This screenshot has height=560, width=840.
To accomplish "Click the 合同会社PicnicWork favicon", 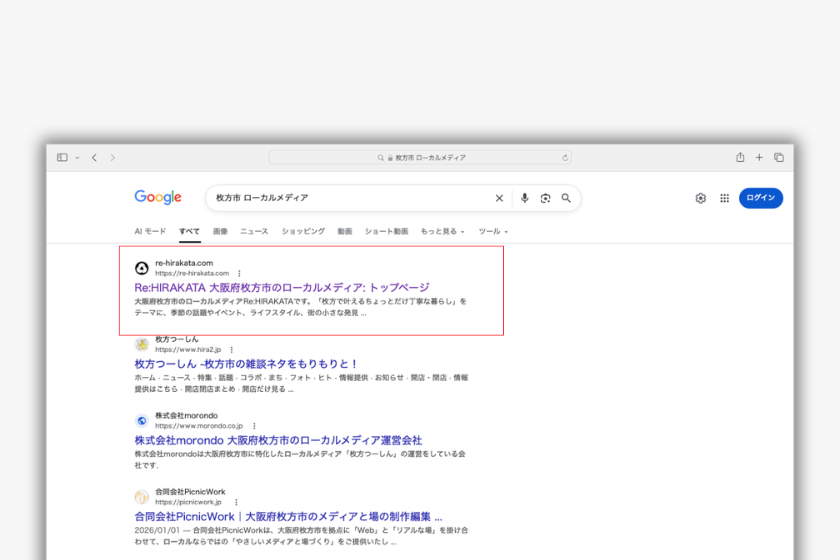I will (141, 497).
